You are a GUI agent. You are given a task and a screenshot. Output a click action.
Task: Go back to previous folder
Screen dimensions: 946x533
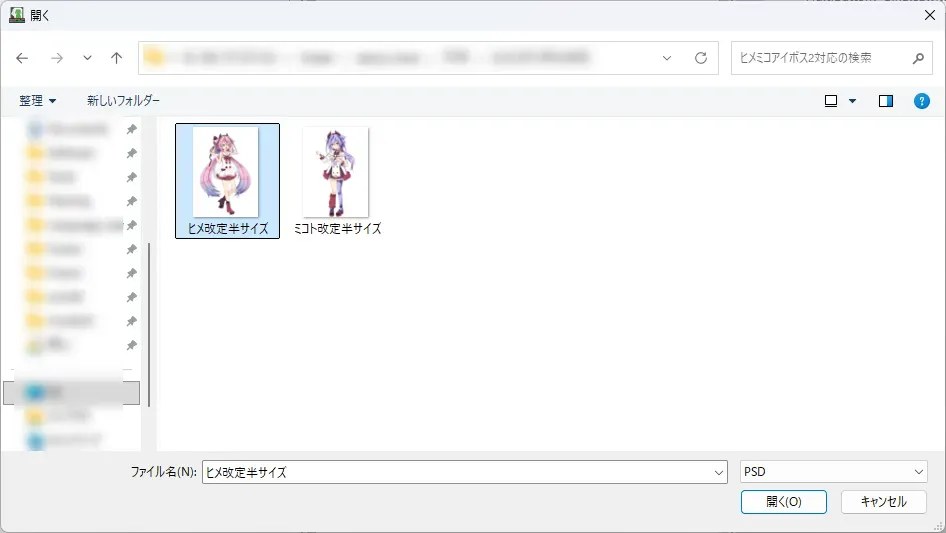pyautogui.click(x=22, y=58)
